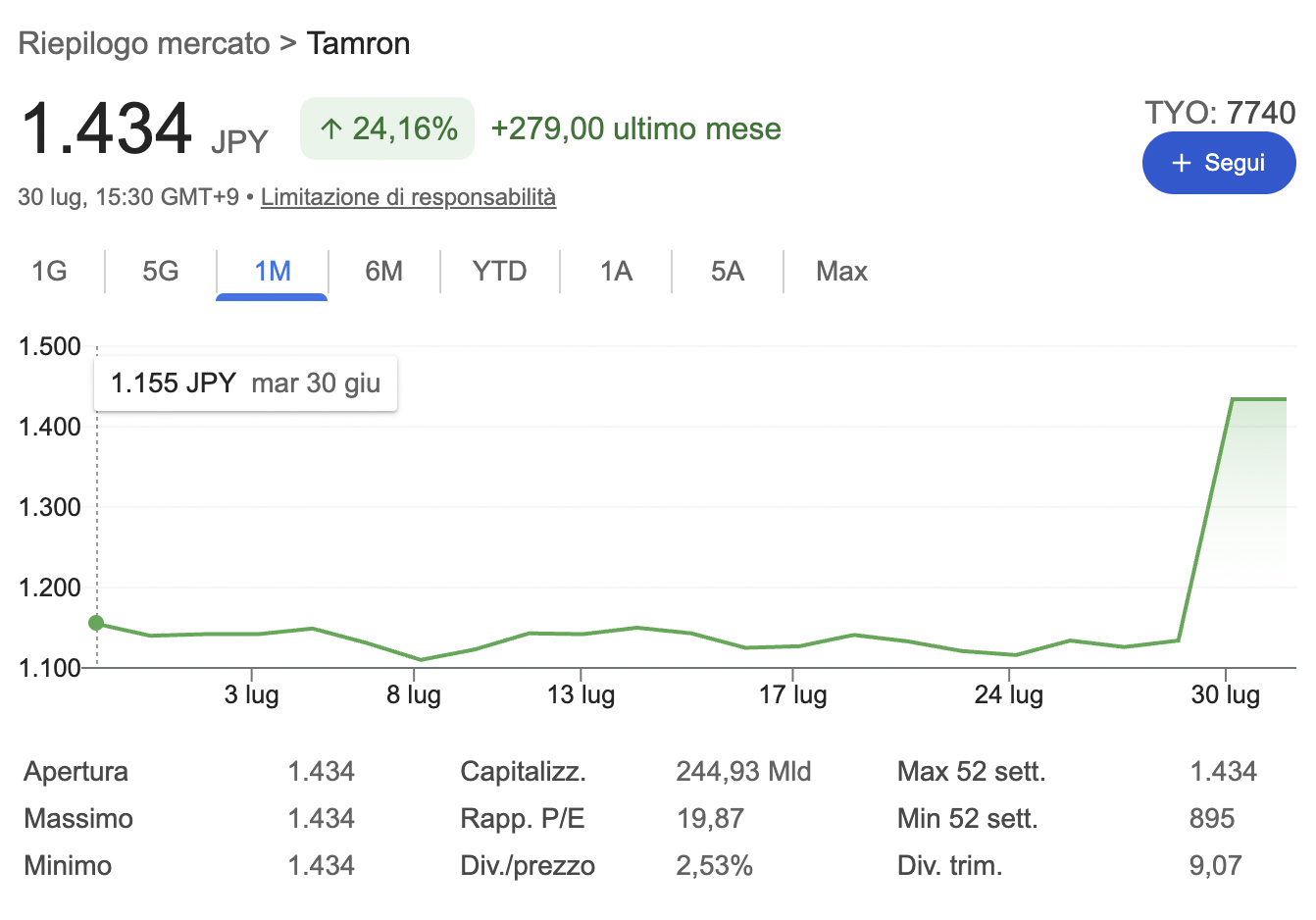Select the green data point on chart
Viewport: 1316px width, 920px height.
coord(96,623)
